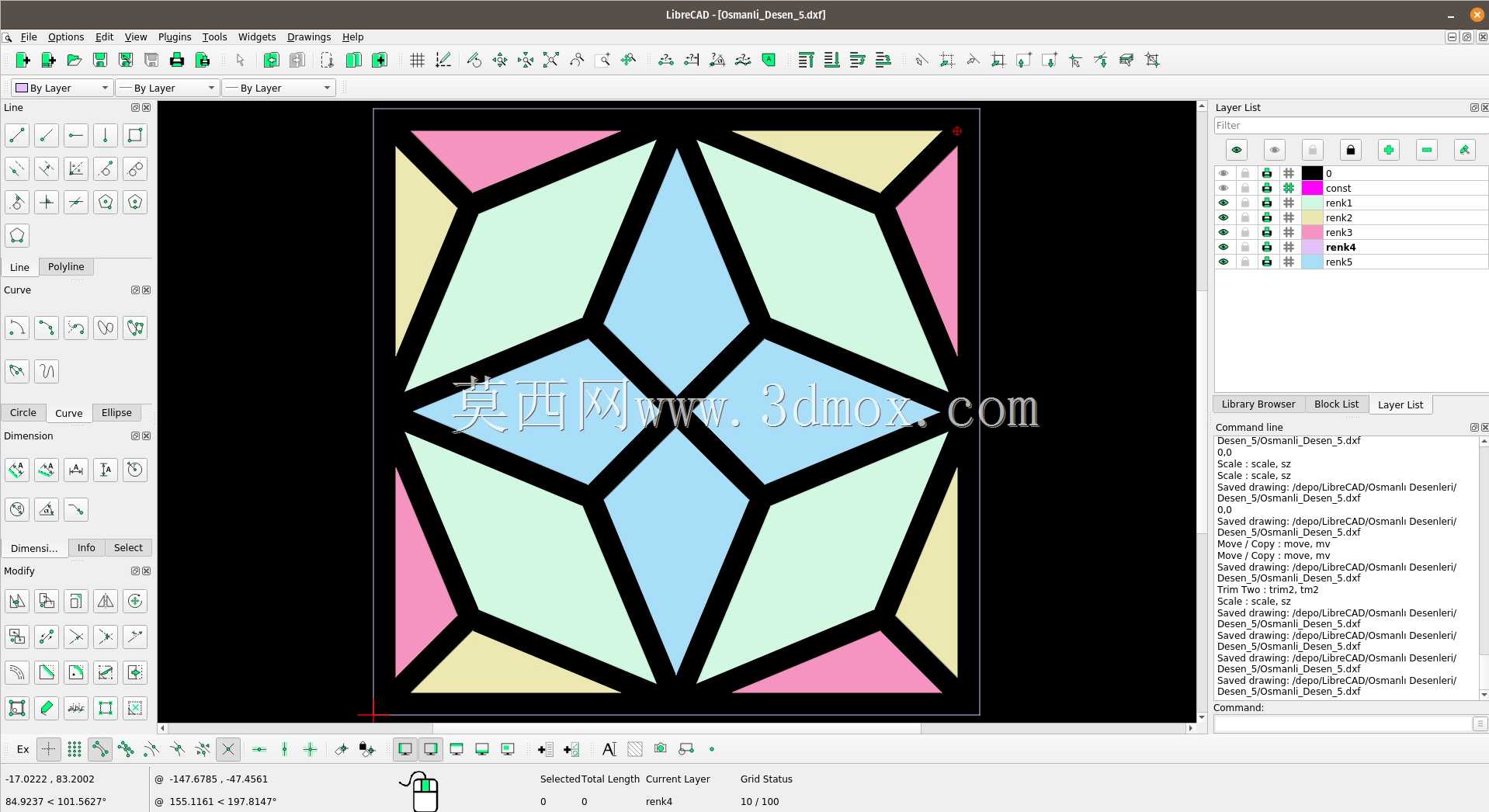Switch to the Block List tab
Viewport: 1489px width, 812px height.
click(1336, 404)
